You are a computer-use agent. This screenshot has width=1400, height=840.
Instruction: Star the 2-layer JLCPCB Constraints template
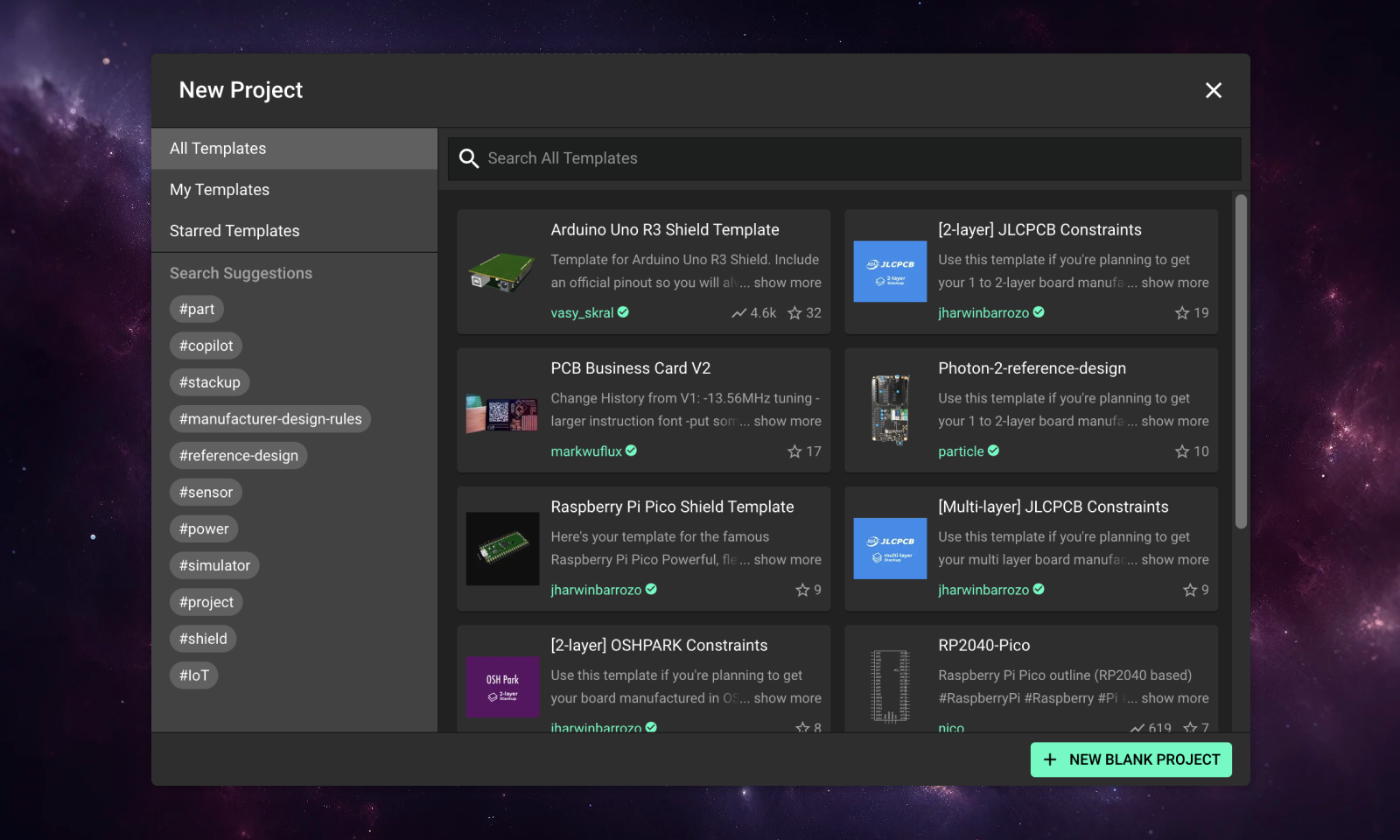[1182, 313]
